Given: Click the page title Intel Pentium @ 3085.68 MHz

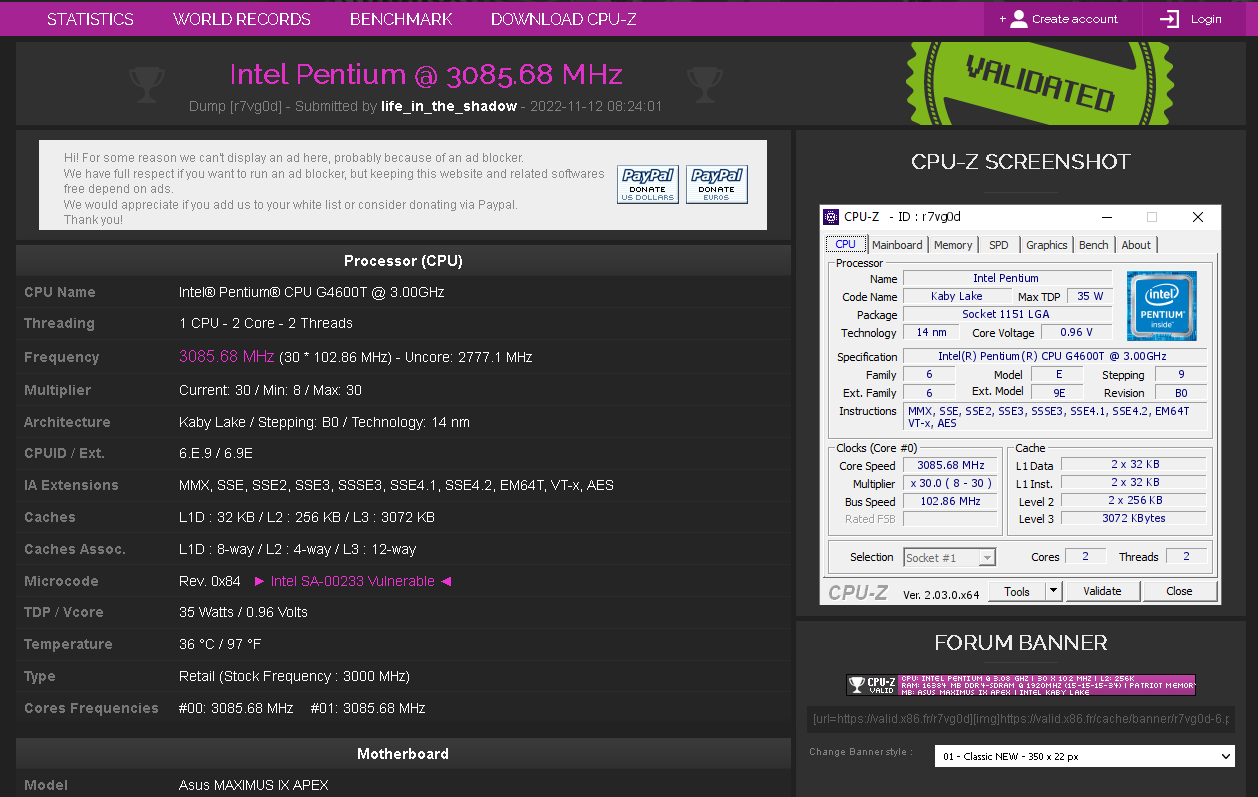Looking at the screenshot, I should (x=426, y=74).
